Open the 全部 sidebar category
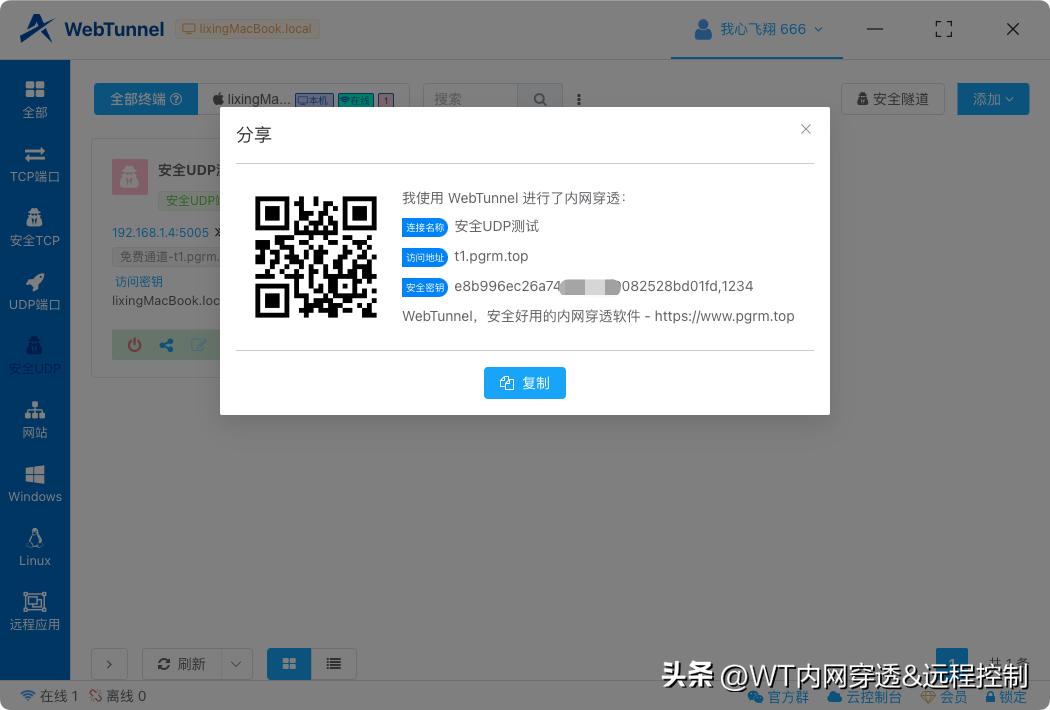Viewport: 1050px width, 710px height. coord(35,100)
